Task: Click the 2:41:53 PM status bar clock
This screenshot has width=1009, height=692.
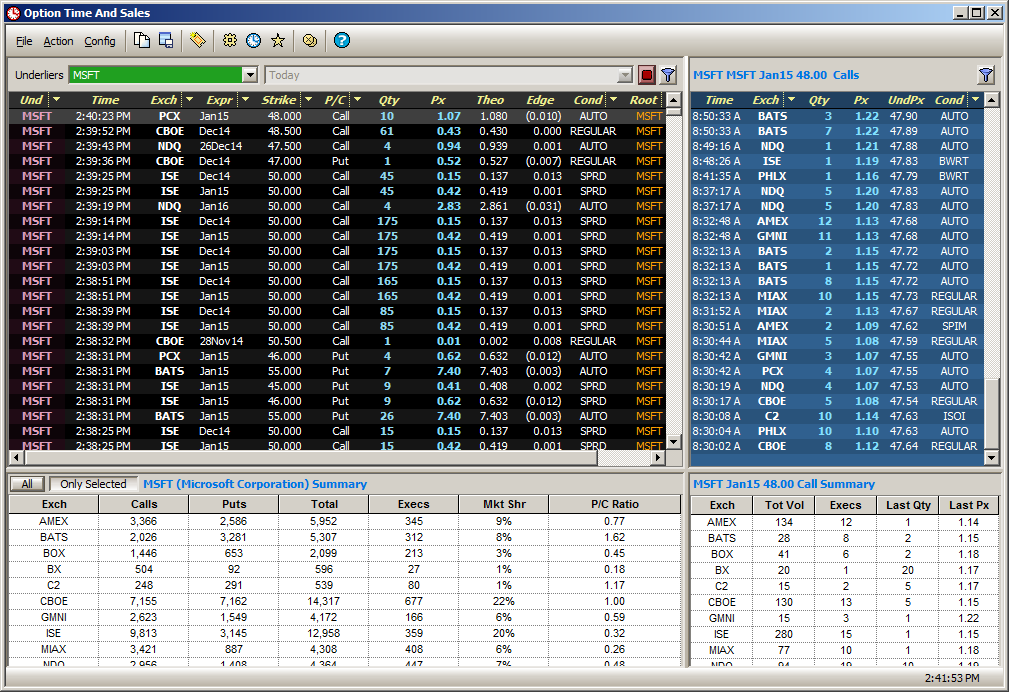Action: 952,678
